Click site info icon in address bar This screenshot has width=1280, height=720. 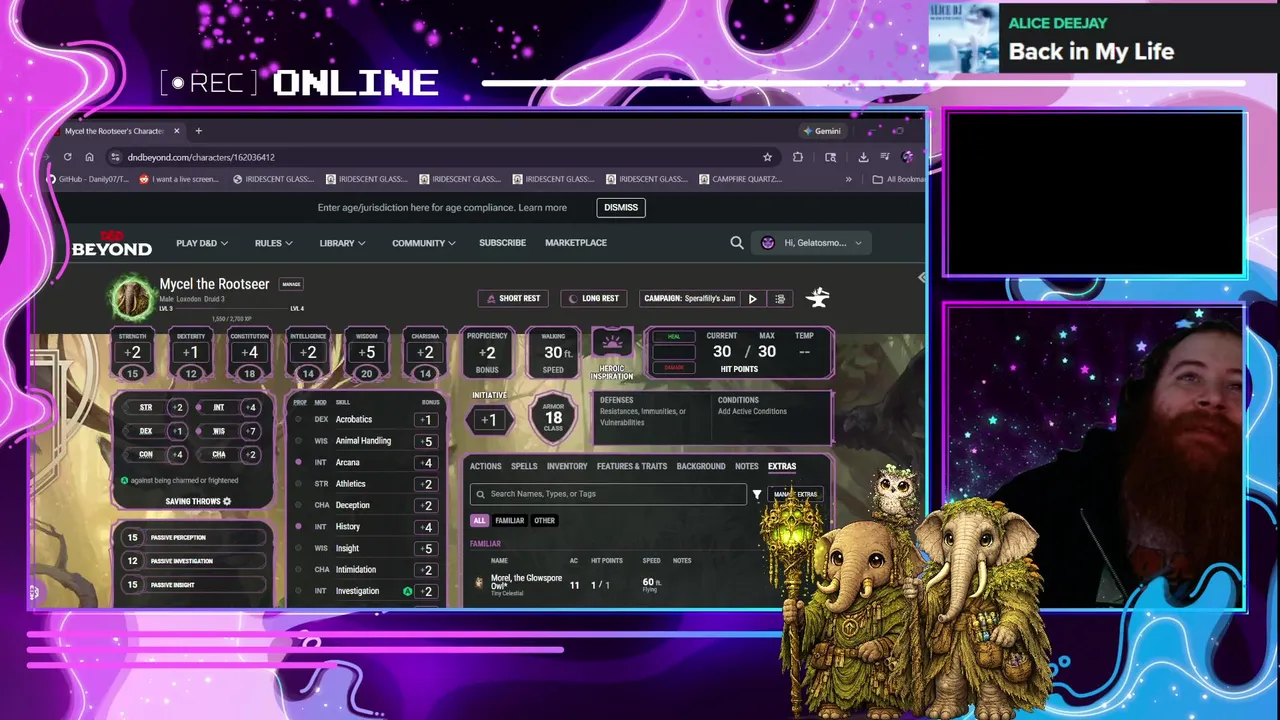pyautogui.click(x=115, y=157)
